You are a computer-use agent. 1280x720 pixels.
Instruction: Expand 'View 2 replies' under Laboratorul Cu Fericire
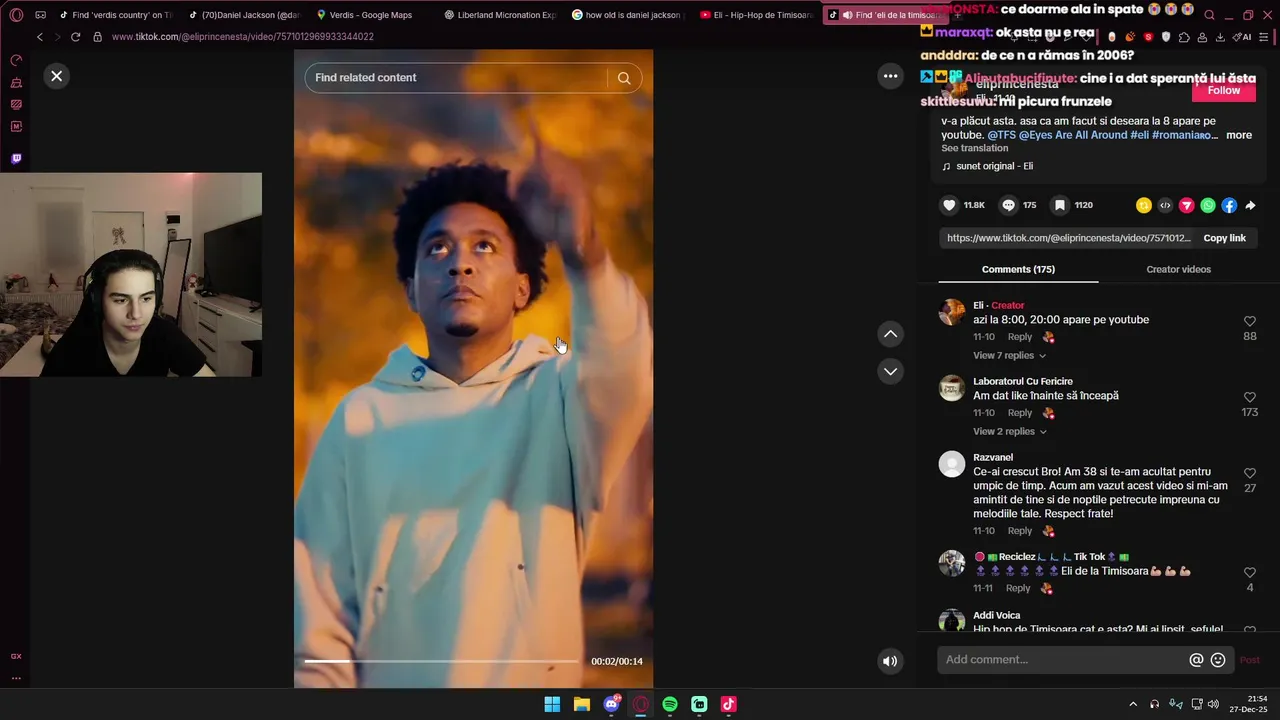(1009, 432)
